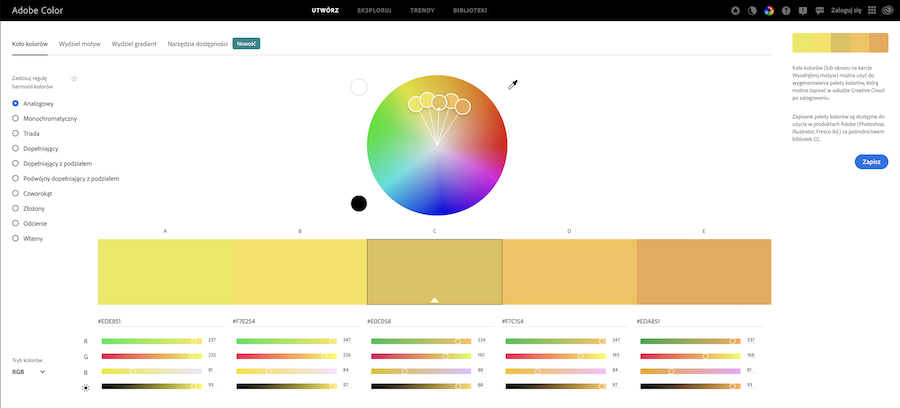Click swatch A's R slider (237)
Viewport: 900px width, 408px height.
152,341
